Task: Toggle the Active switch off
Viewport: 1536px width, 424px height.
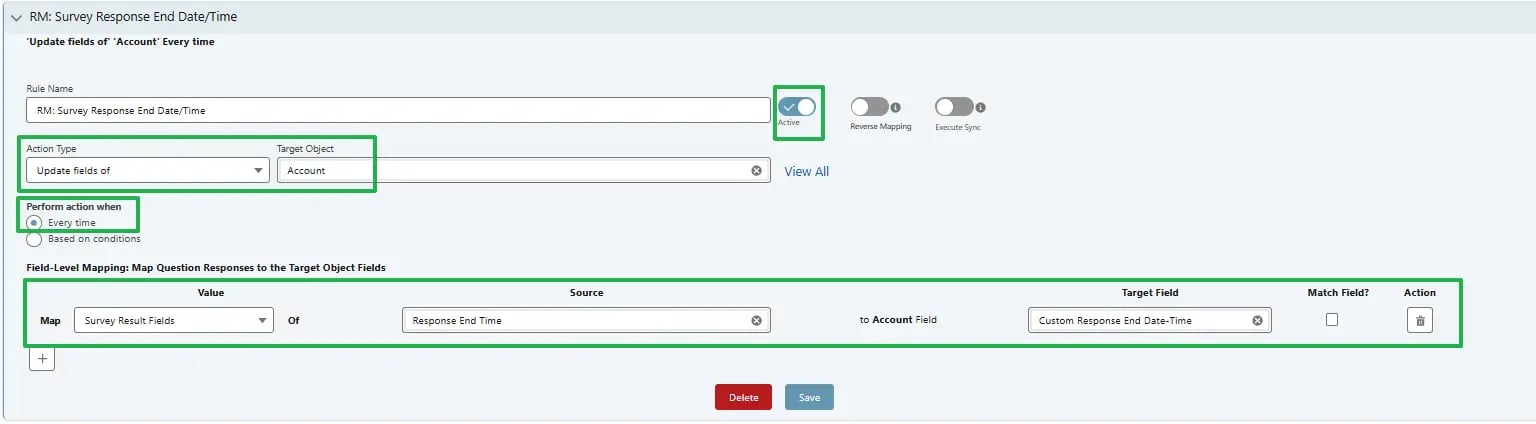Action: (x=797, y=107)
